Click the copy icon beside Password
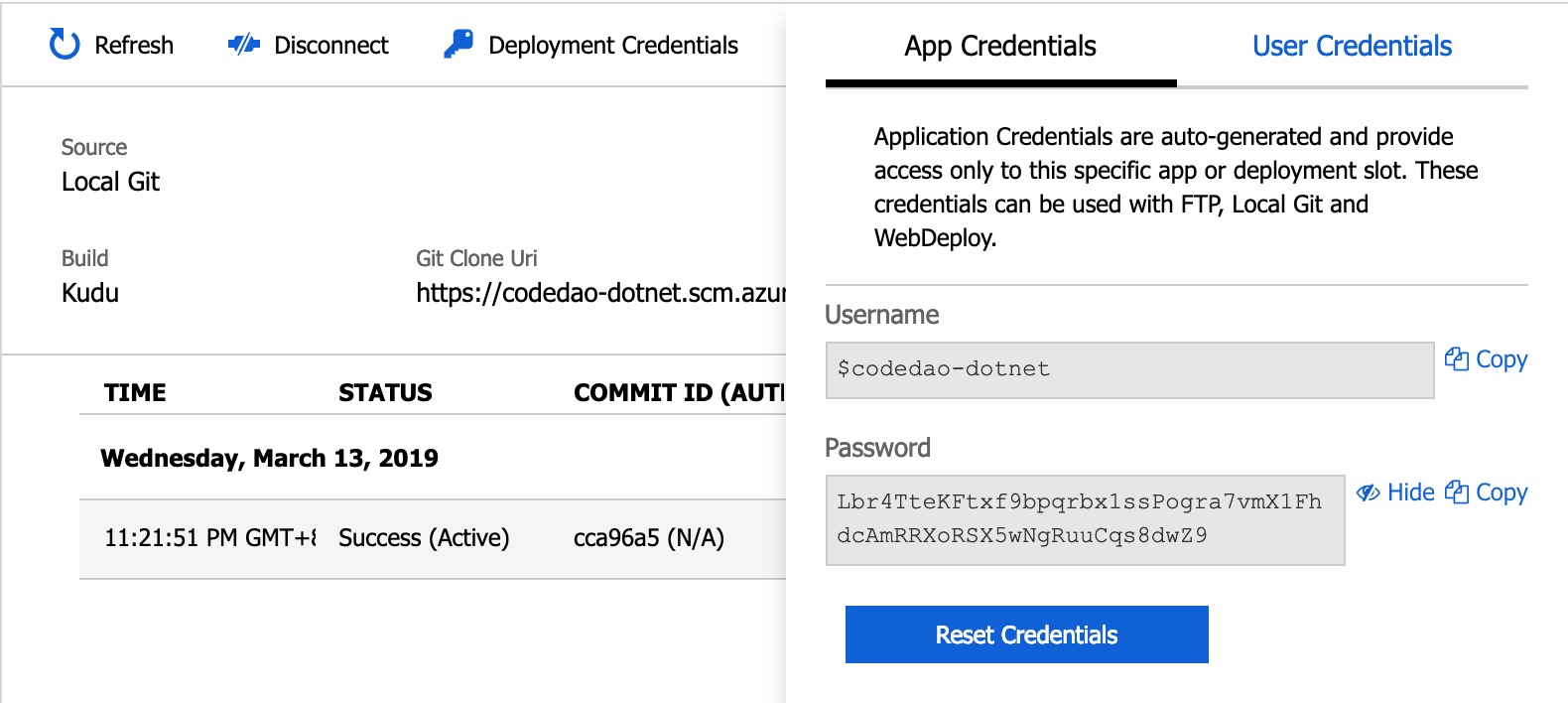1568x703 pixels. tap(1456, 492)
